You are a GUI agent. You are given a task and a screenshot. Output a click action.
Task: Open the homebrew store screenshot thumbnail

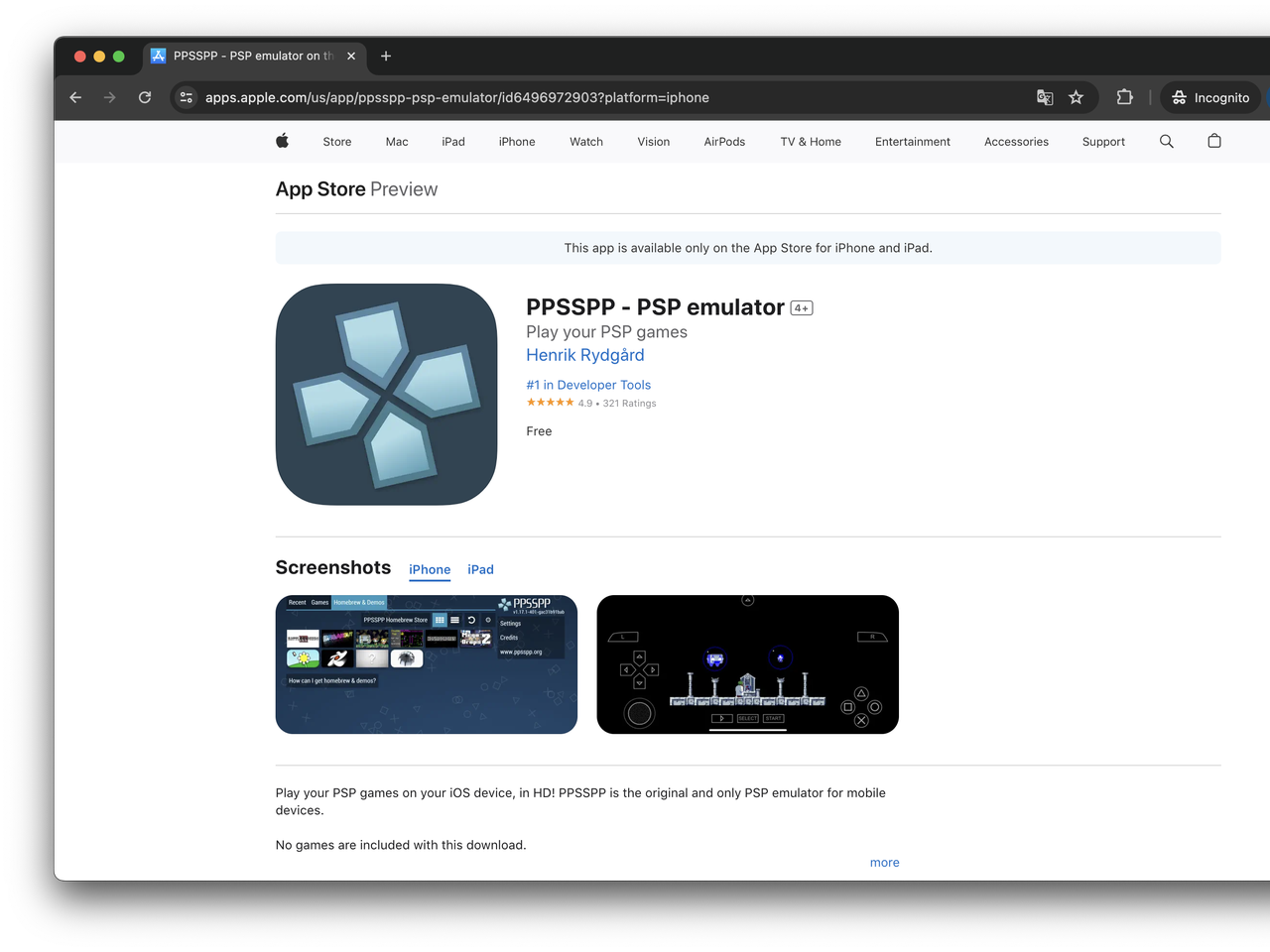coord(427,664)
